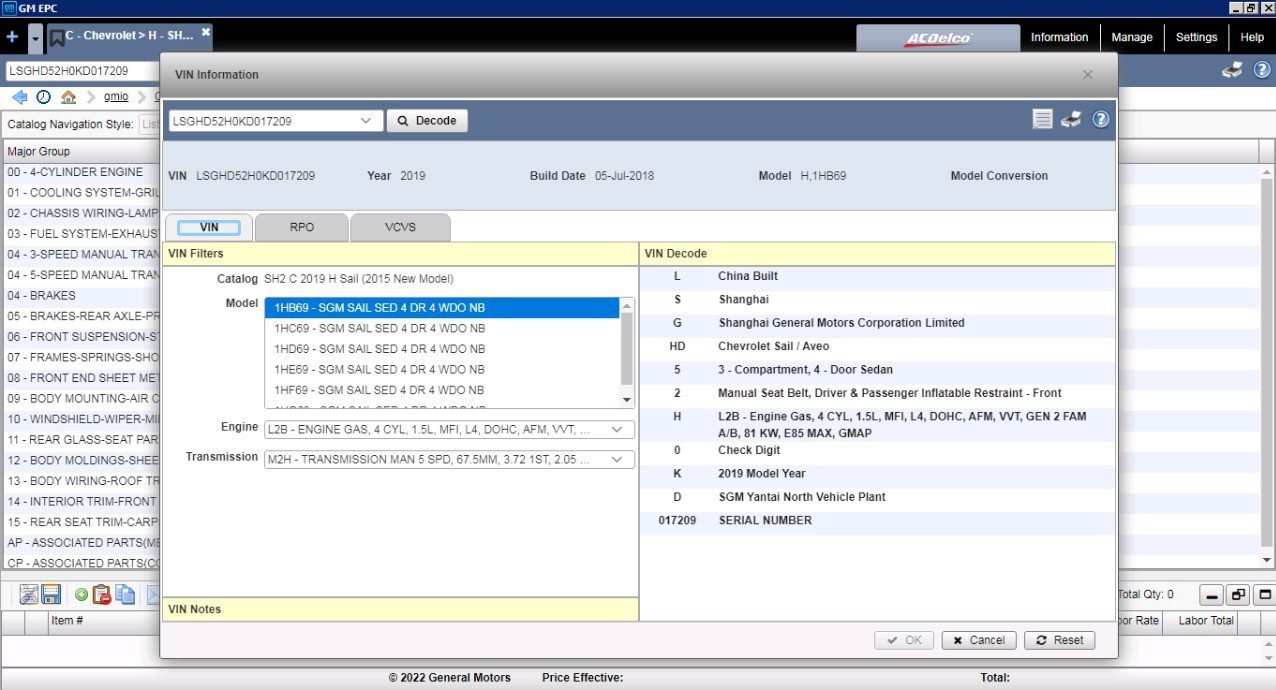This screenshot has width=1276, height=690.
Task: Open help via the question mark icon
Action: point(1101,119)
